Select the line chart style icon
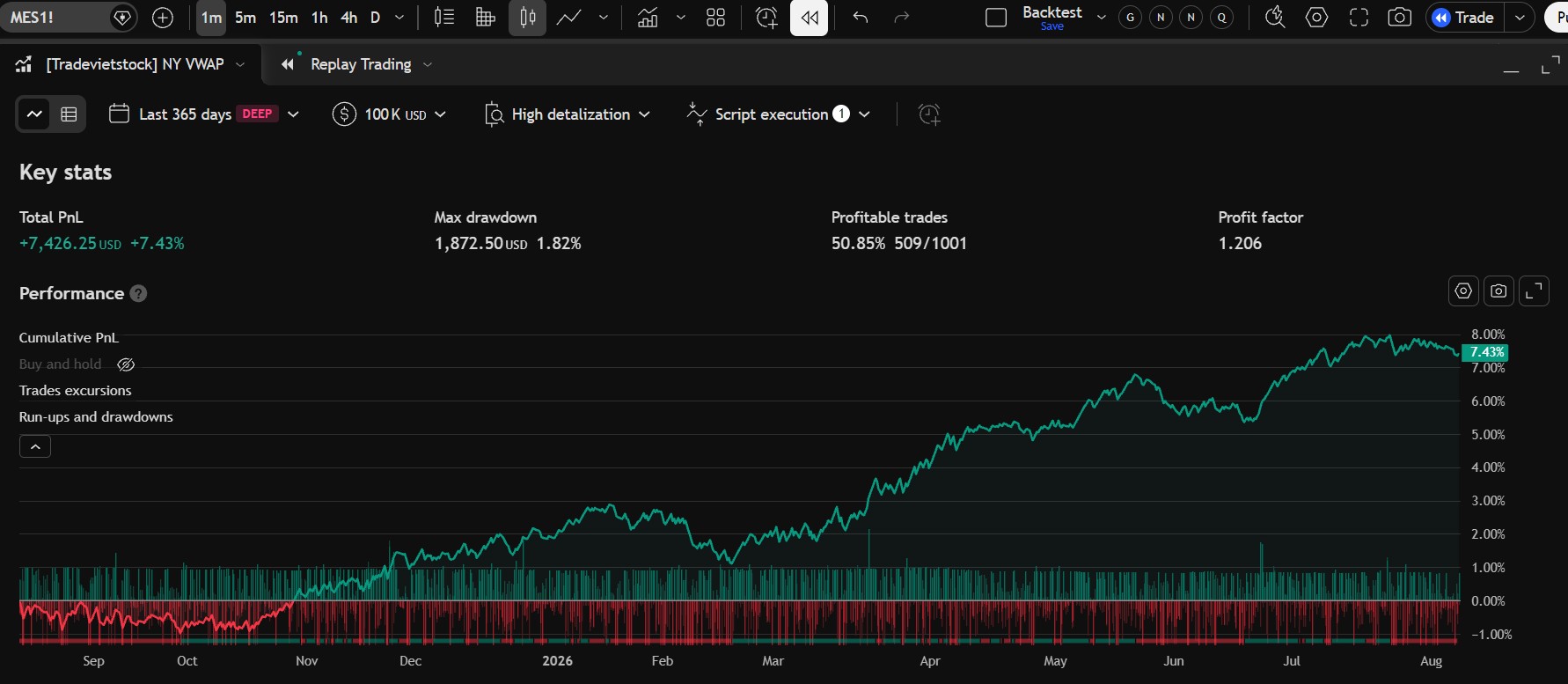1568x684 pixels. (x=569, y=18)
